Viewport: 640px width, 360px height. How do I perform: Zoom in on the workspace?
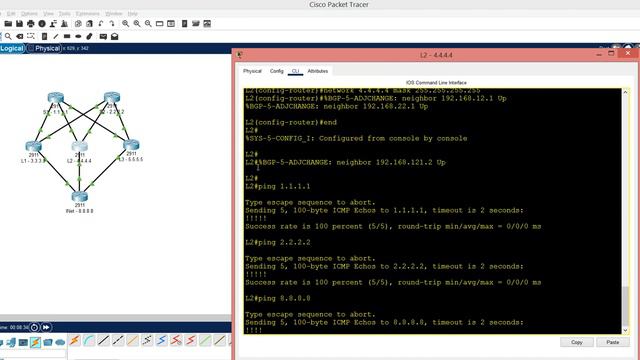pyautogui.click(x=125, y=24)
